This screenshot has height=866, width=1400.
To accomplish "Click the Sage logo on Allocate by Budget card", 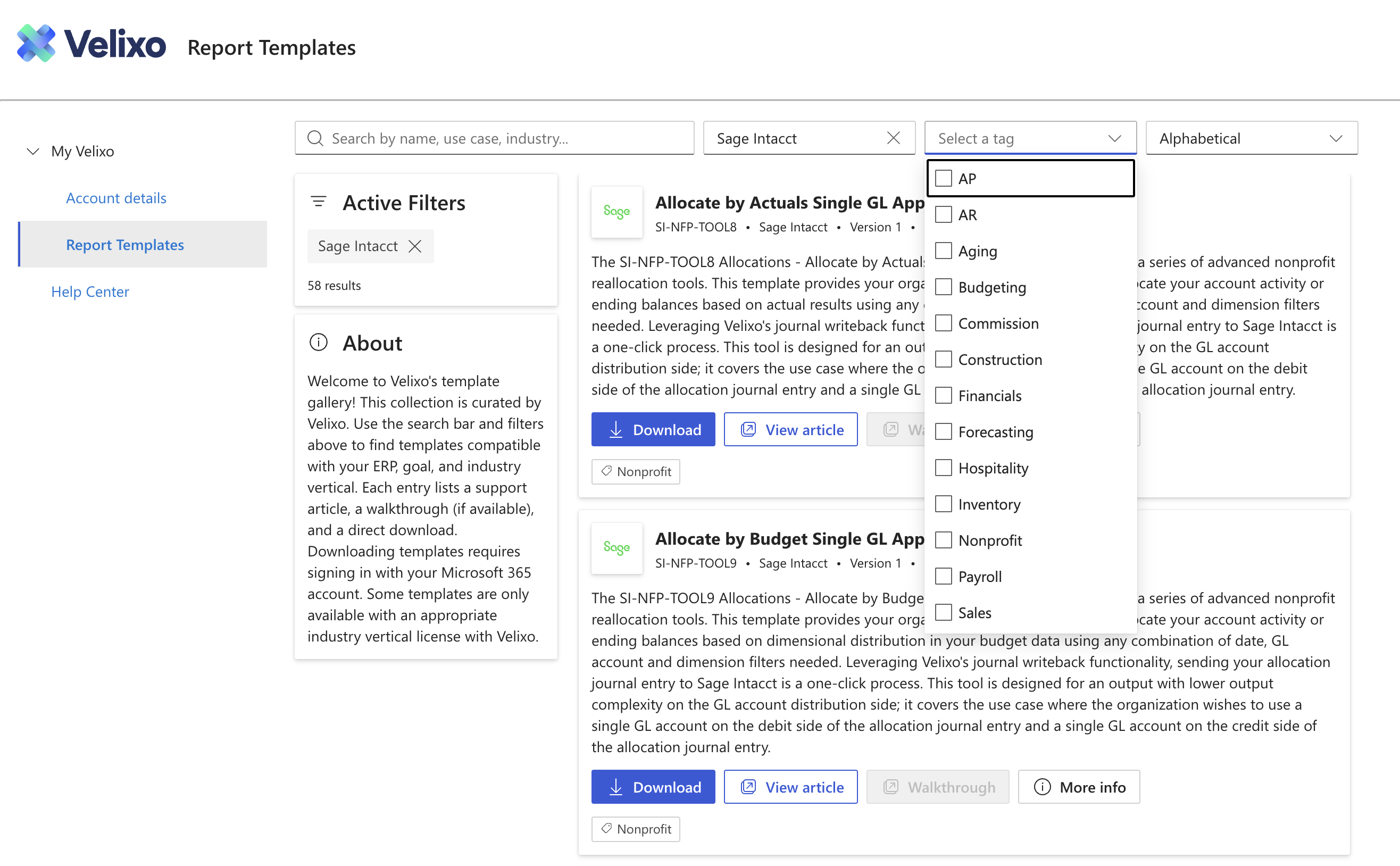I will click(616, 548).
